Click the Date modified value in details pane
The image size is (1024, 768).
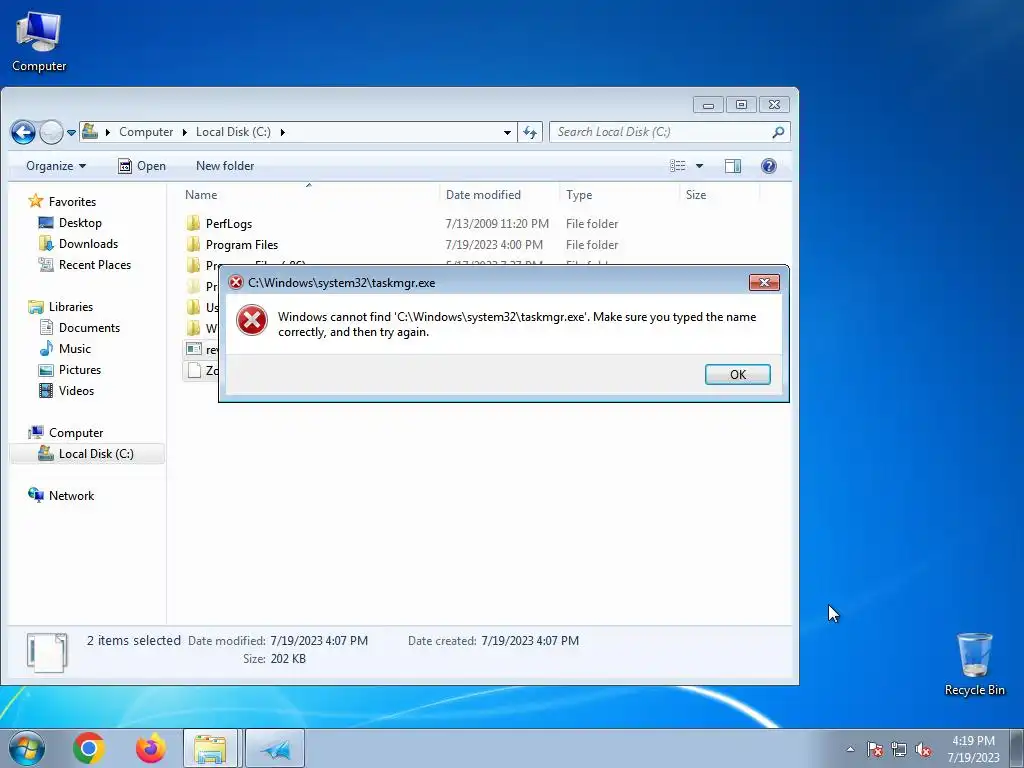[319, 641]
